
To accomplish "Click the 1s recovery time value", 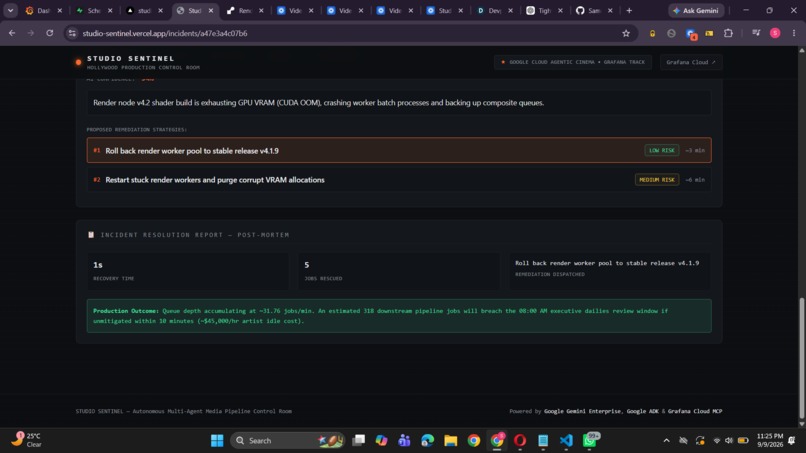I will [98, 265].
